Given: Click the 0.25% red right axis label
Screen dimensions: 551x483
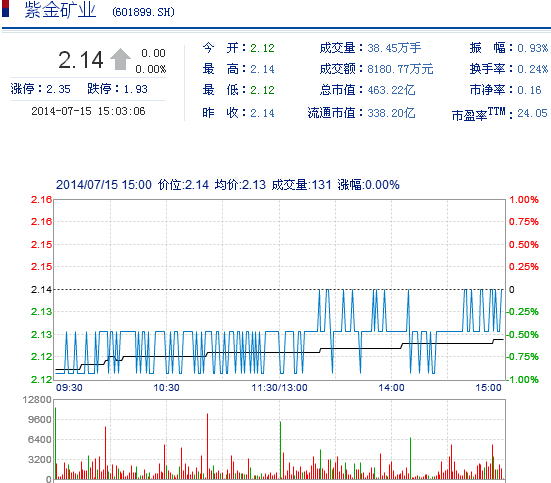Looking at the screenshot, I should (x=524, y=266).
